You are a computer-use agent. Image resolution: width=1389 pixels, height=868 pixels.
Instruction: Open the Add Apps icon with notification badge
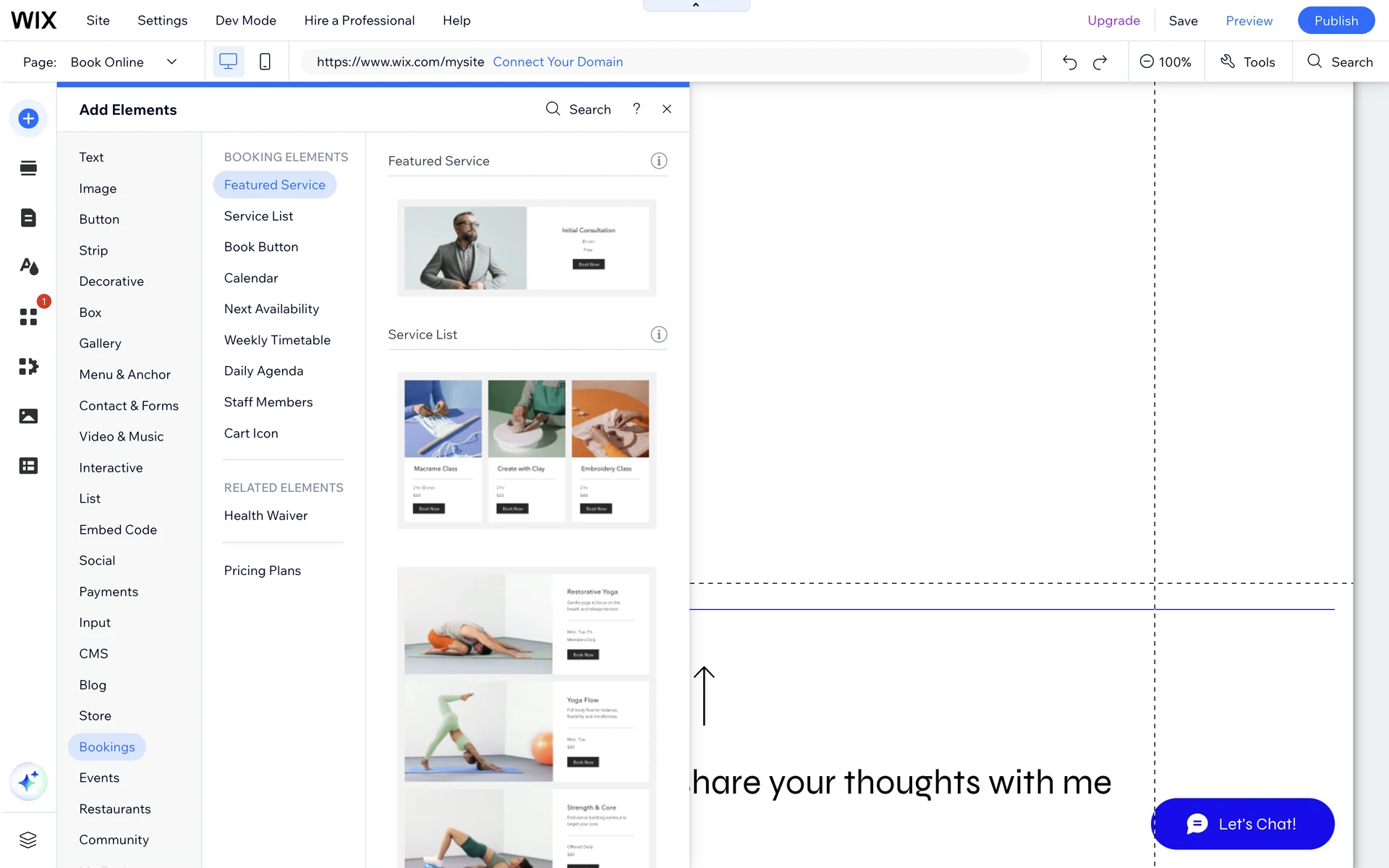point(28,317)
